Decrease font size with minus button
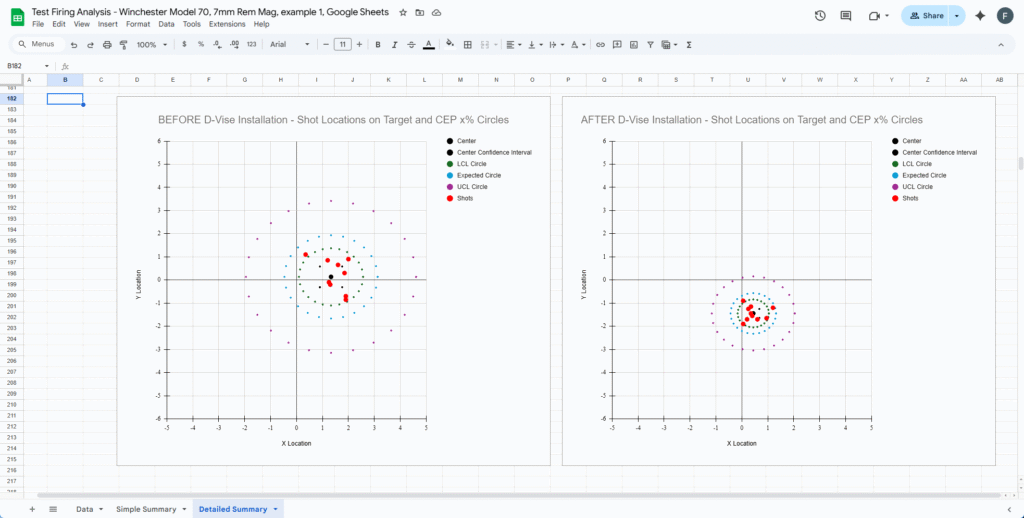The width and height of the screenshot is (1024, 518). pyautogui.click(x=326, y=44)
